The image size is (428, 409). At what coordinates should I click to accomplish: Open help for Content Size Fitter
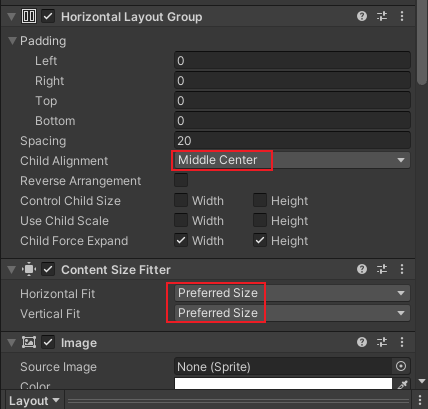[x=362, y=269]
